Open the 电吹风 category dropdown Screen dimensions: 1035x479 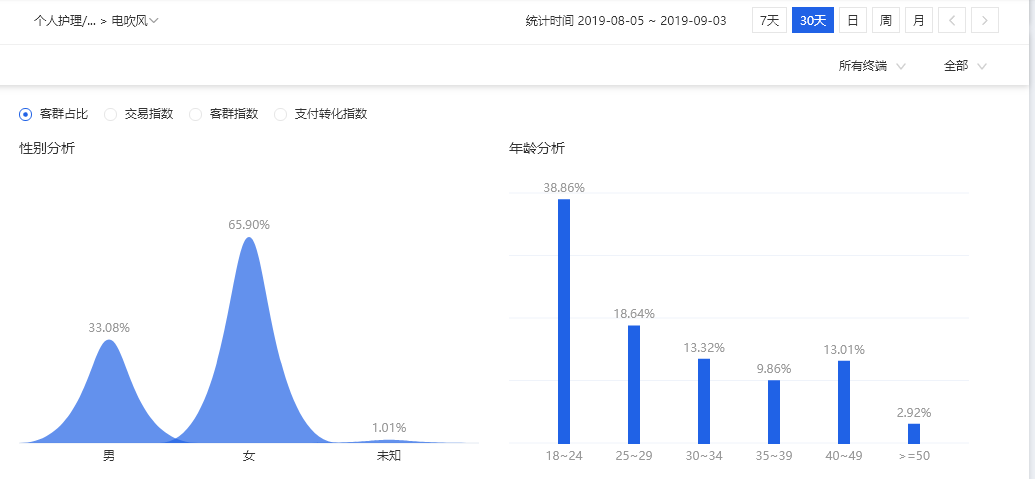coord(135,20)
